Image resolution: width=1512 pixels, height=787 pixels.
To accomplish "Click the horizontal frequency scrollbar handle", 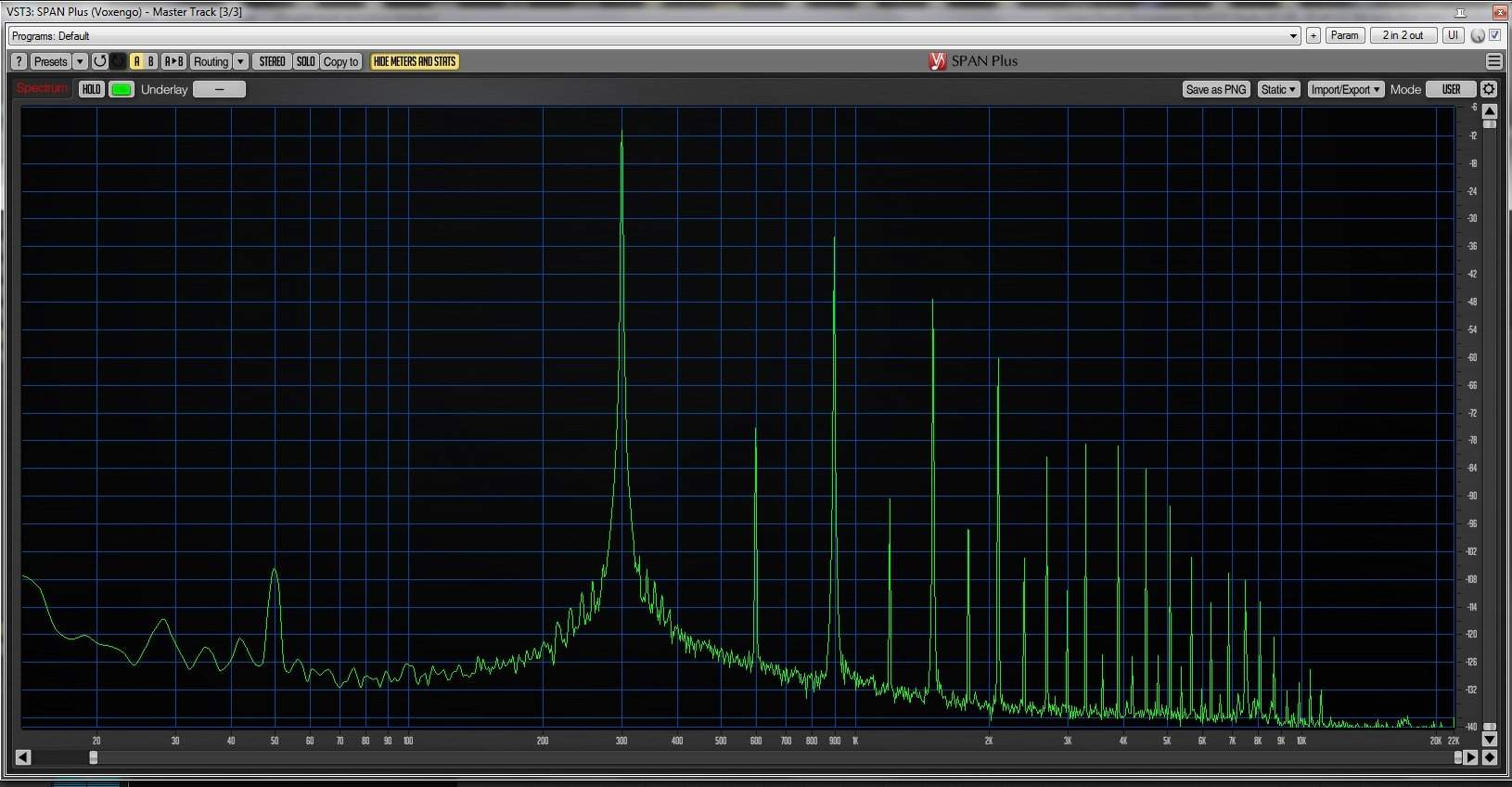I will pyautogui.click(x=93, y=757).
